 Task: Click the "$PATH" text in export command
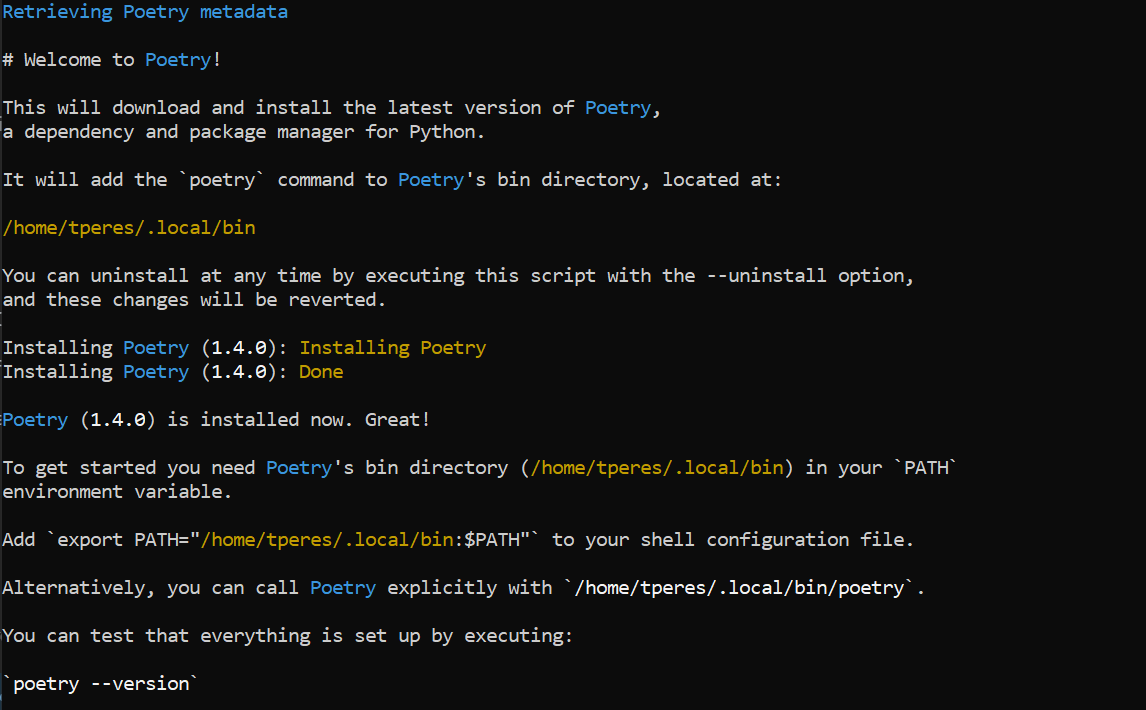(x=497, y=540)
